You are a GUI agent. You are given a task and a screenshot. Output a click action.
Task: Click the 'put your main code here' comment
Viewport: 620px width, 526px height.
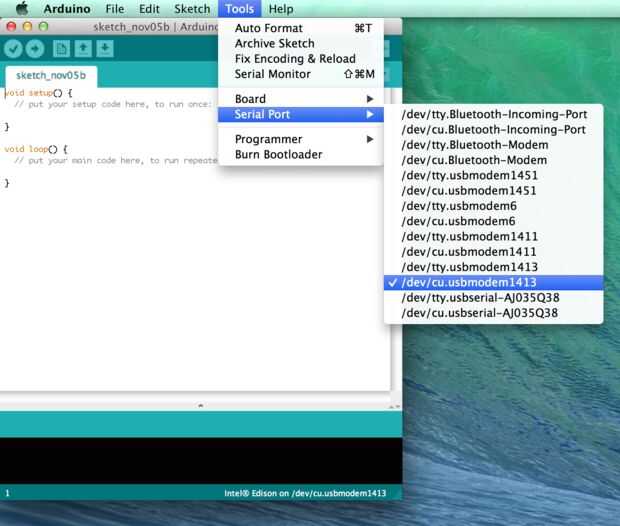pos(115,161)
